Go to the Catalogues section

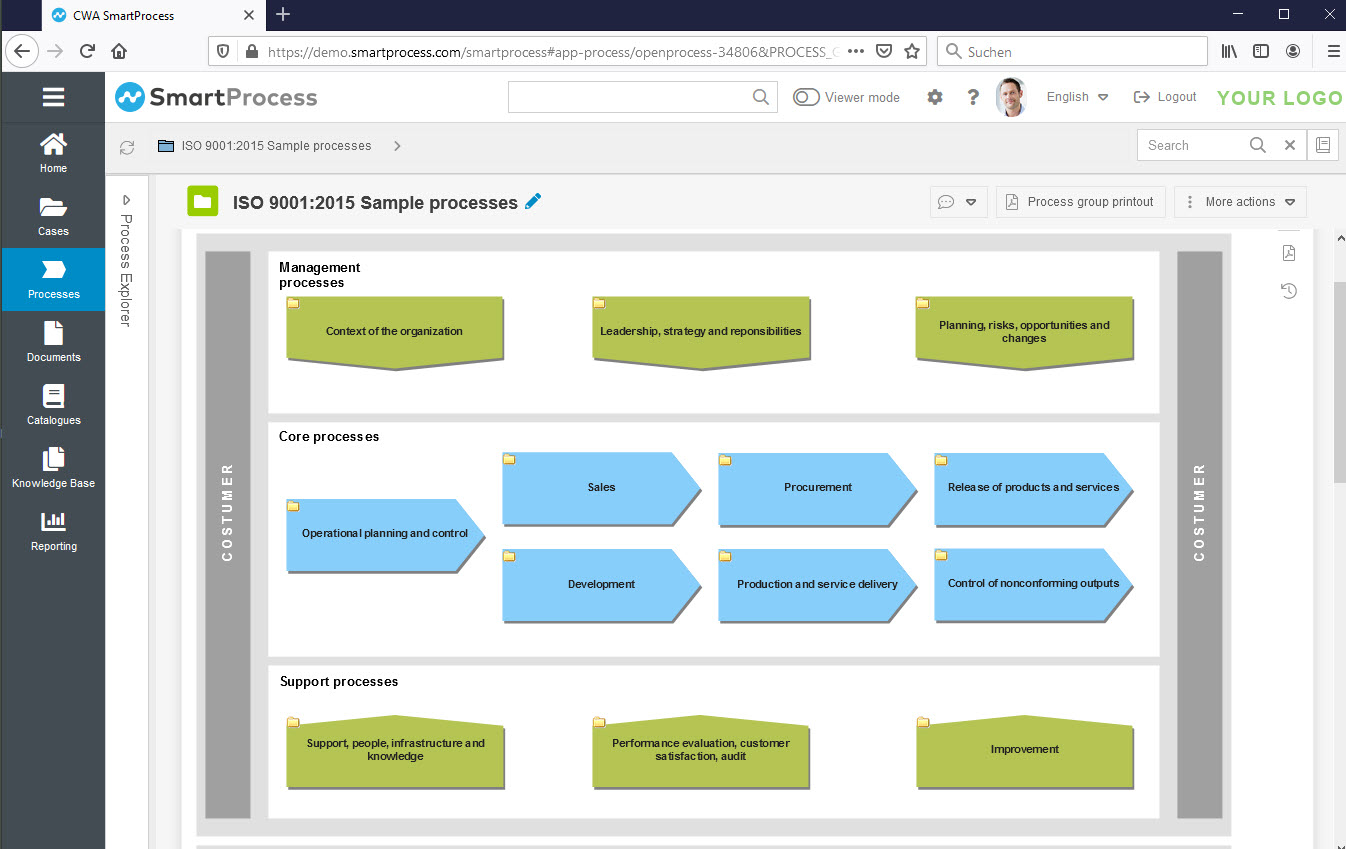[53, 405]
